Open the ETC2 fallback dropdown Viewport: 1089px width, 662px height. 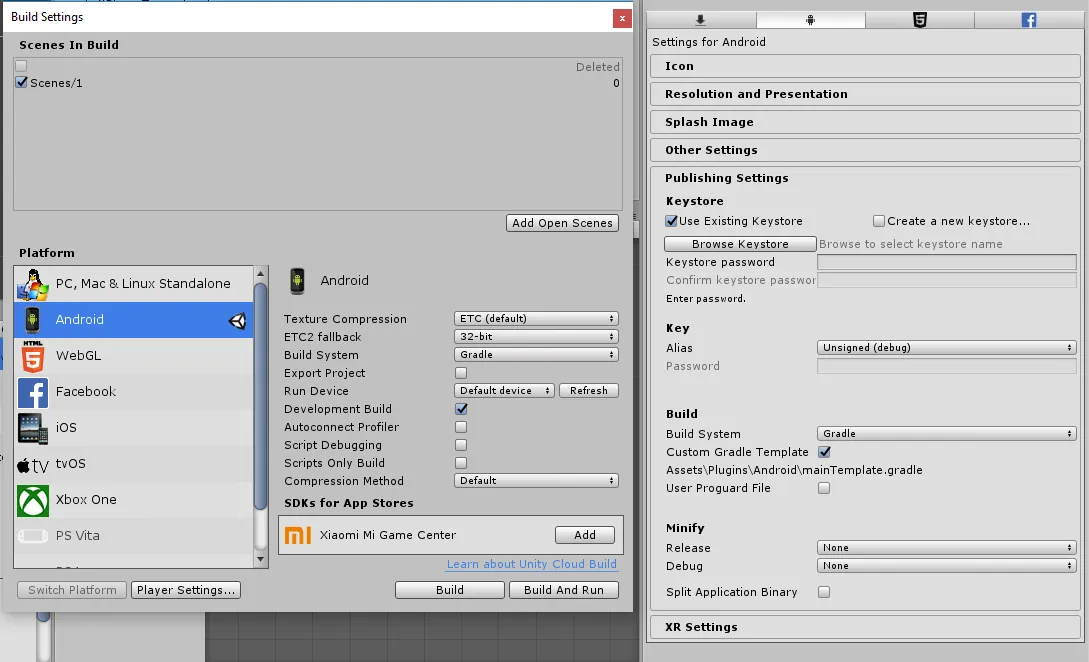pyautogui.click(x=536, y=337)
